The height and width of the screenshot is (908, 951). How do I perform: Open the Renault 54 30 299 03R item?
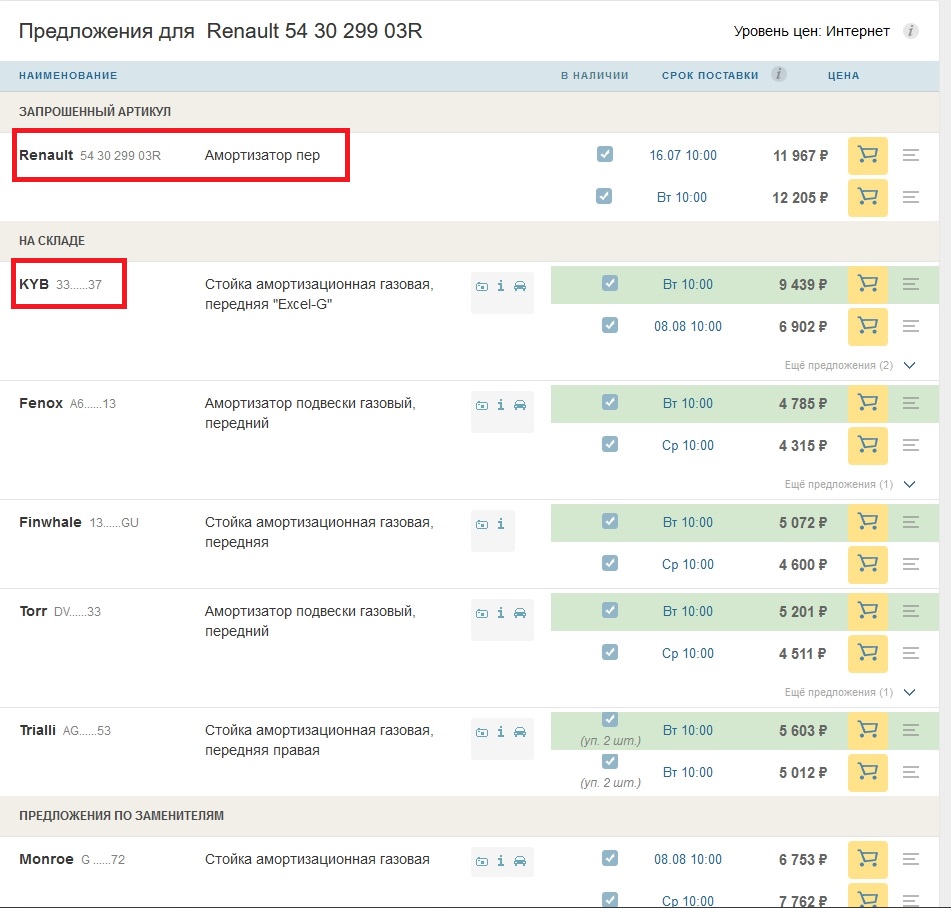(x=90, y=155)
